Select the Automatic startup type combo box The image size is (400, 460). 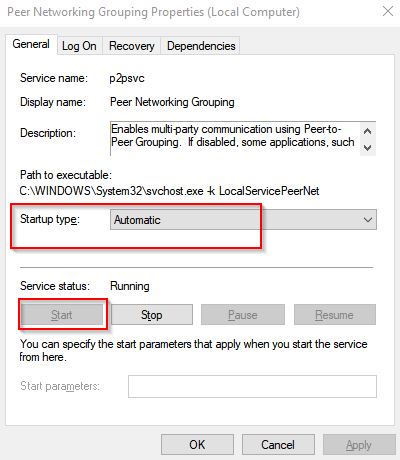243,220
